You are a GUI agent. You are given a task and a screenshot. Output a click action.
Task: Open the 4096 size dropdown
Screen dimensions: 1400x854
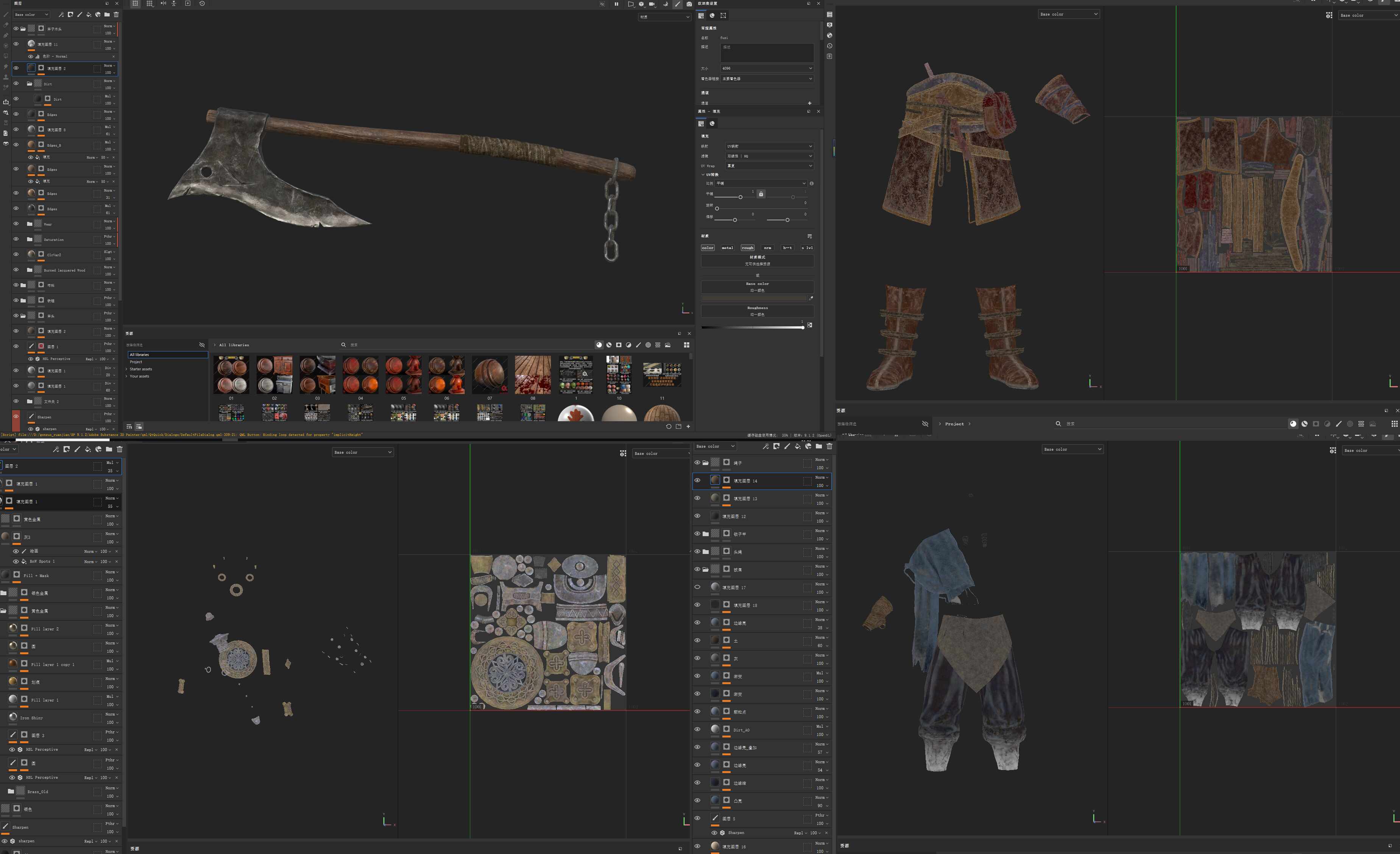click(x=767, y=68)
